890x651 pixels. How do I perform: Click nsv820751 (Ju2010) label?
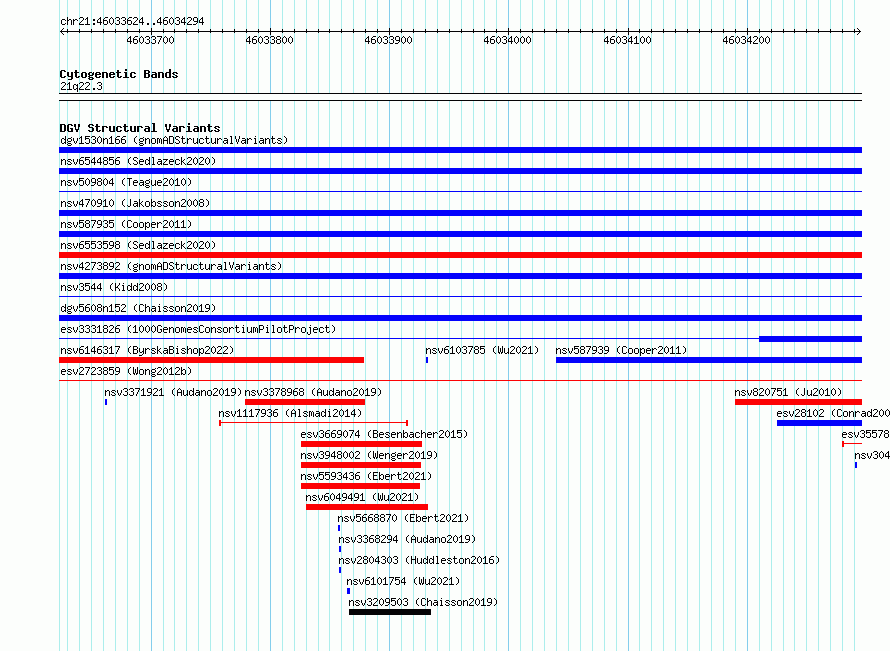[x=788, y=392]
